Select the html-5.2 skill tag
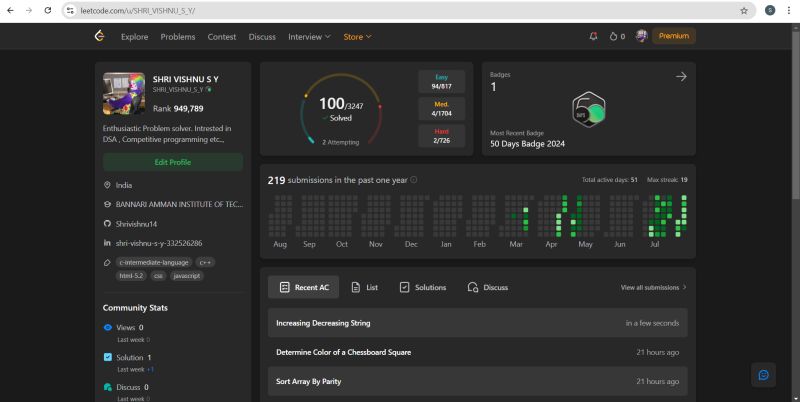Image resolution: width=800 pixels, height=402 pixels. pos(131,275)
